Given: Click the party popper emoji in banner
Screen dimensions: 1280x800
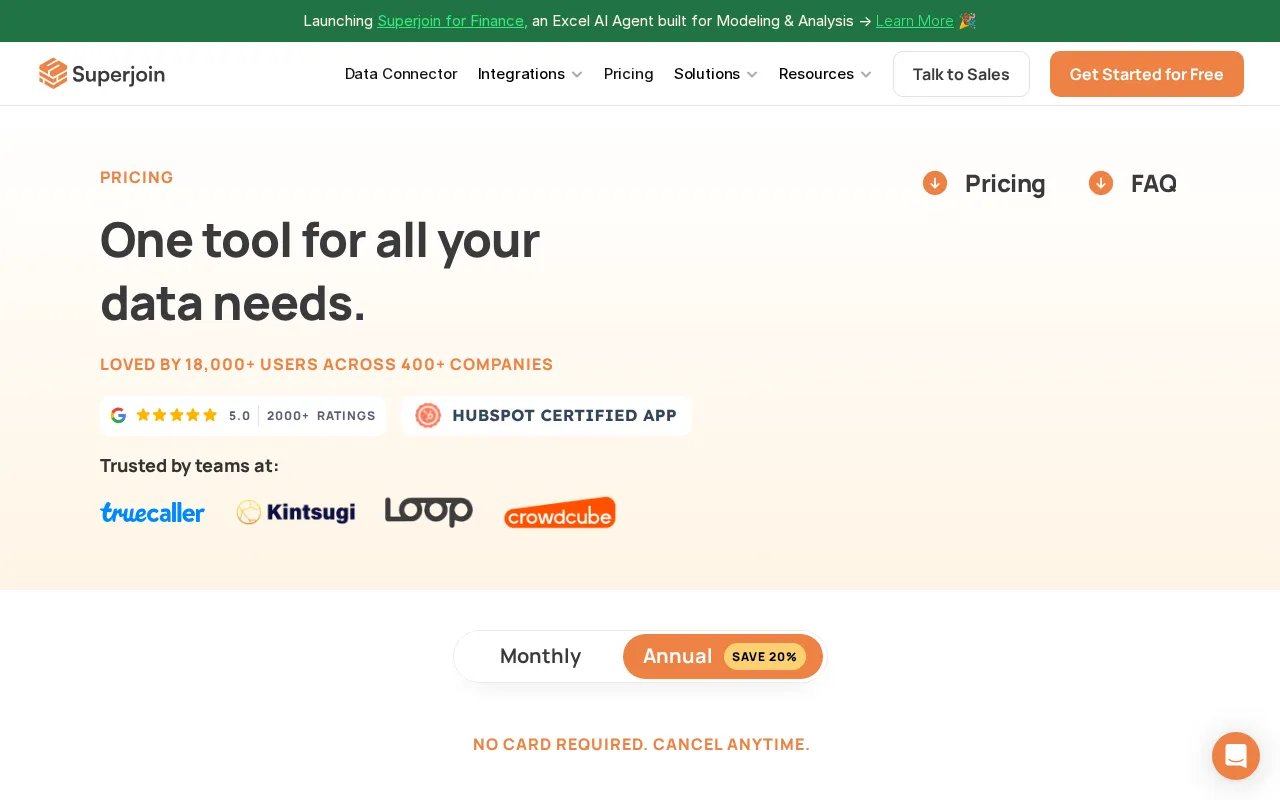Looking at the screenshot, I should (967, 20).
